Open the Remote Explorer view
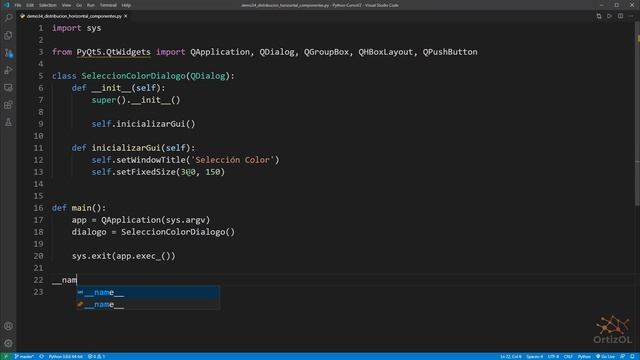The image size is (640, 360). pos(8,88)
